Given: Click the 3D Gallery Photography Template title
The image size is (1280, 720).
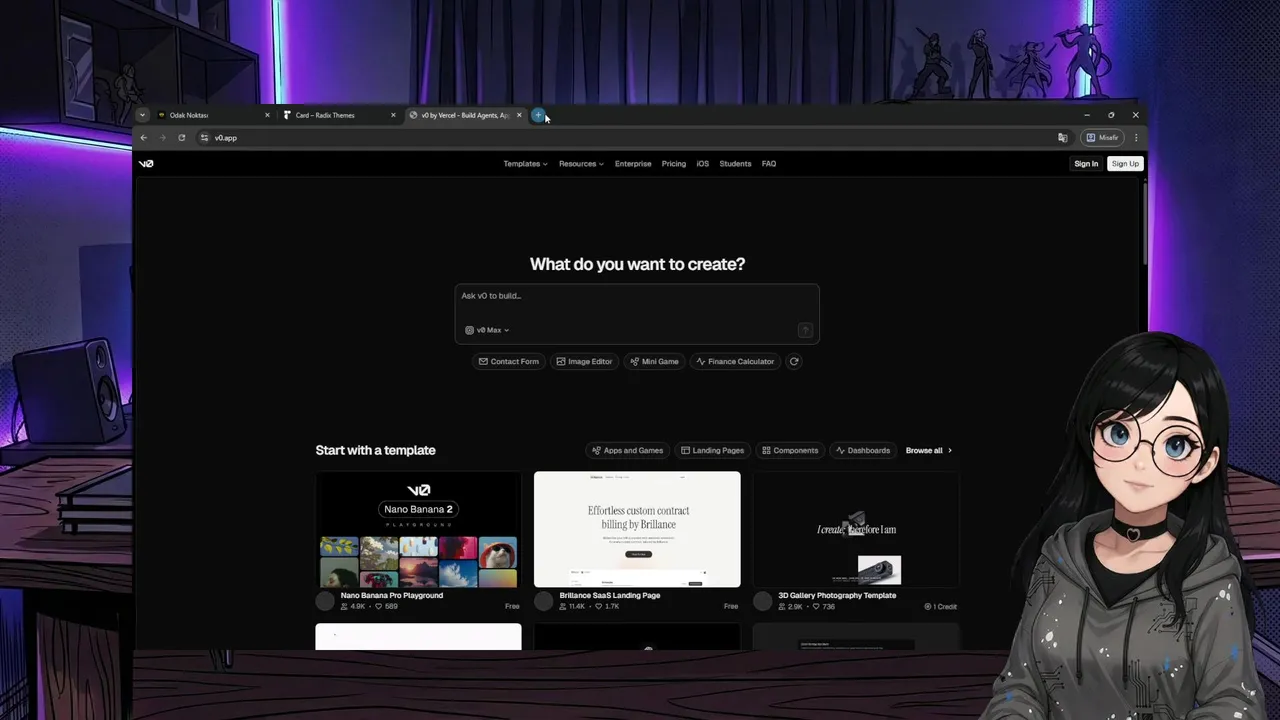Looking at the screenshot, I should pos(837,595).
